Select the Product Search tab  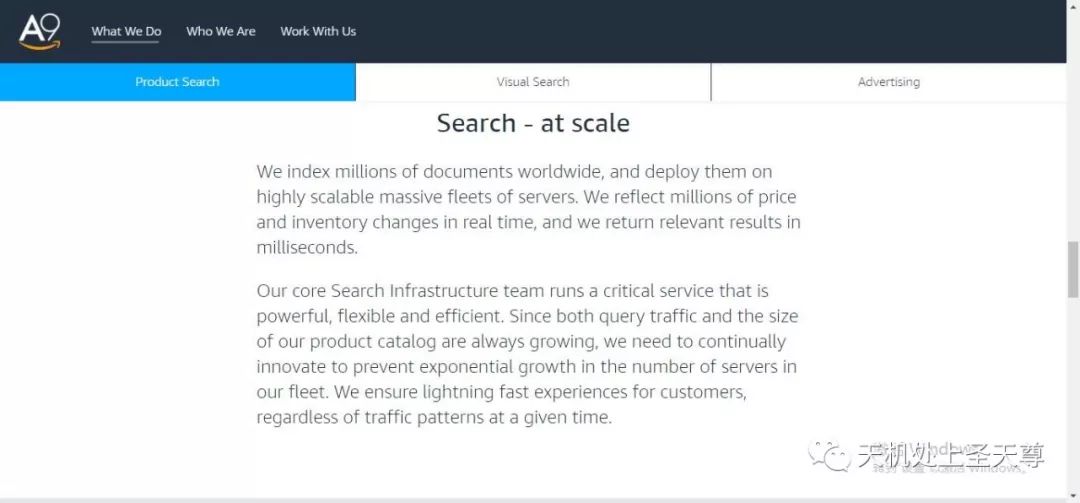(178, 82)
